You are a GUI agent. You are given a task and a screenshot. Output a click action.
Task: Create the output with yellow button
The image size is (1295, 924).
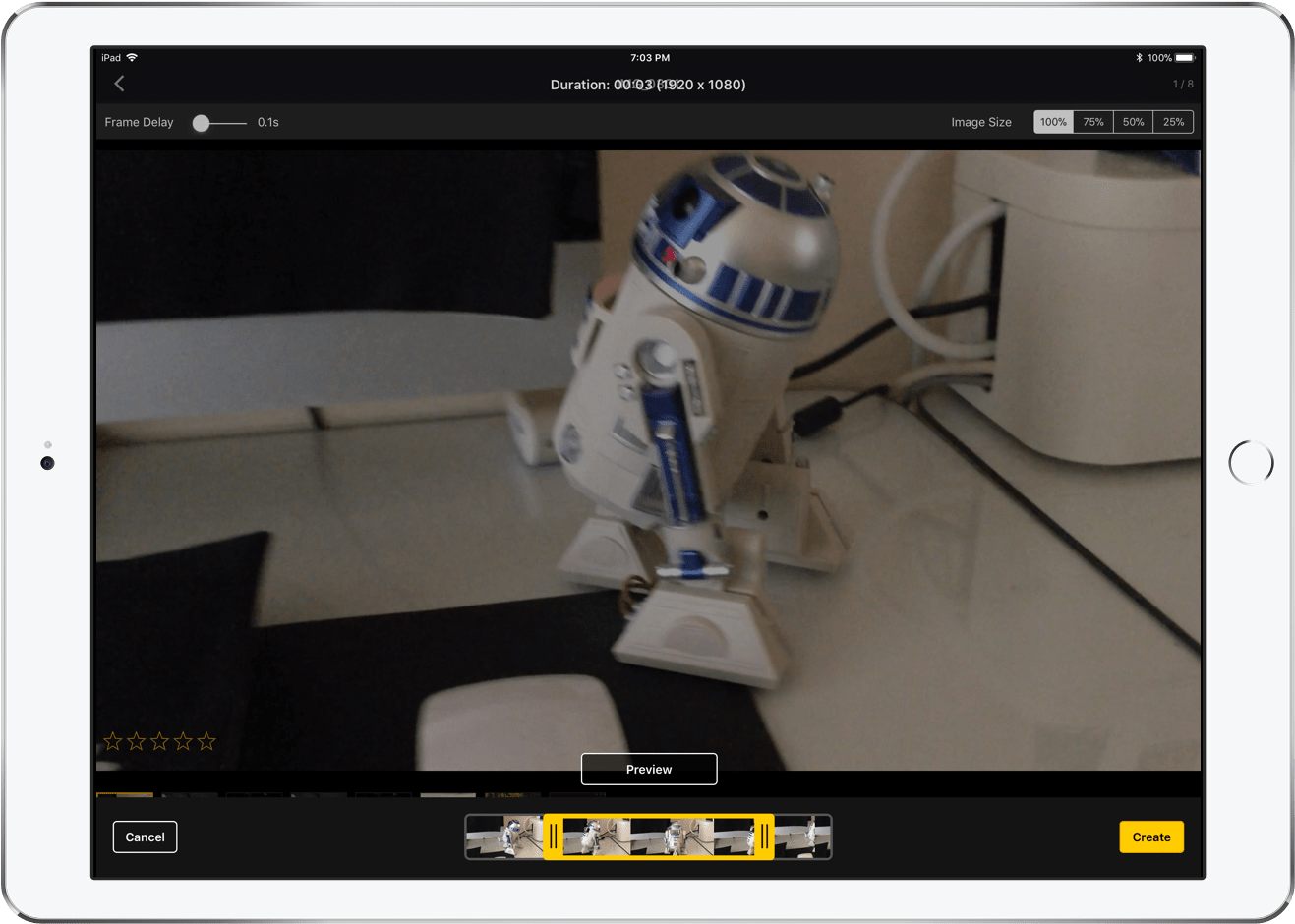tap(1151, 837)
